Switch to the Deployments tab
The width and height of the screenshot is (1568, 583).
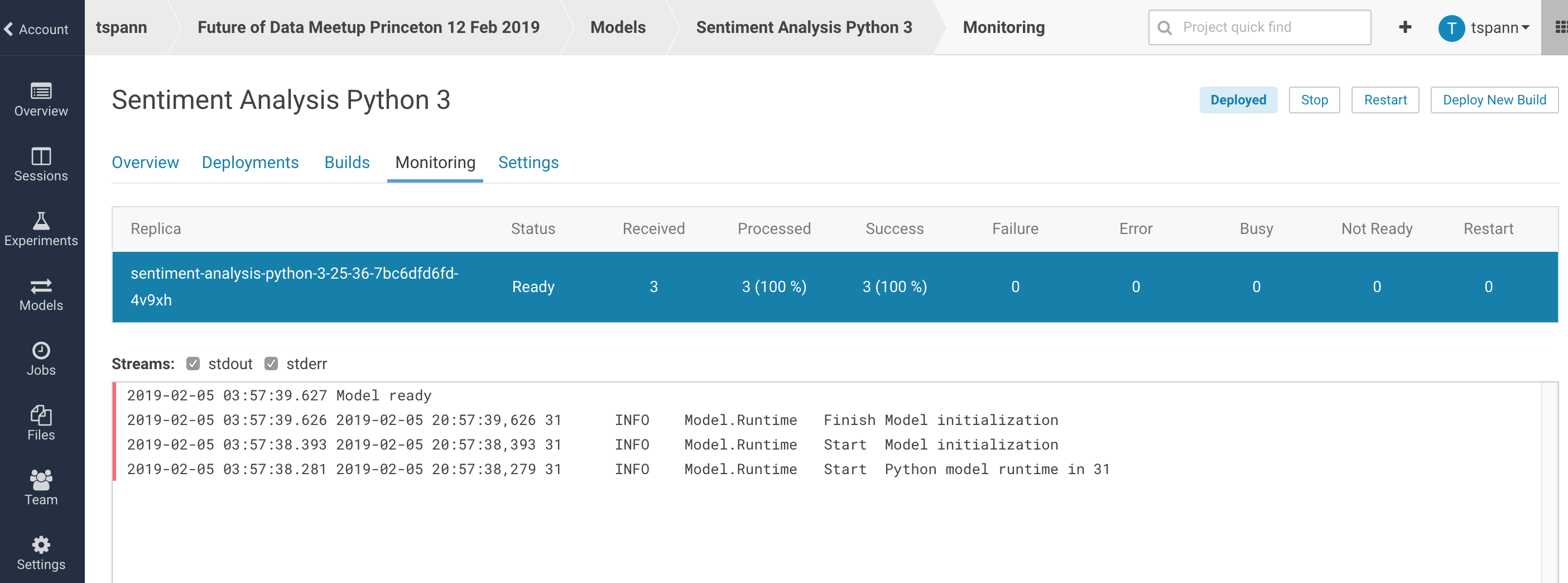point(250,162)
